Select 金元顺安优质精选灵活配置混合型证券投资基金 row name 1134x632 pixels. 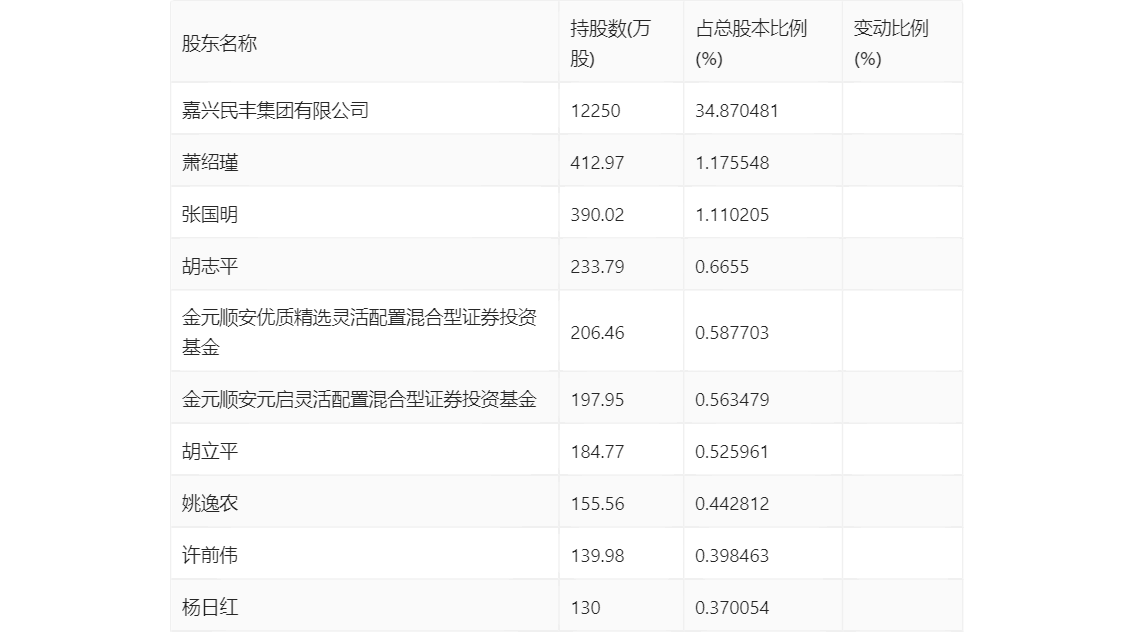359,332
